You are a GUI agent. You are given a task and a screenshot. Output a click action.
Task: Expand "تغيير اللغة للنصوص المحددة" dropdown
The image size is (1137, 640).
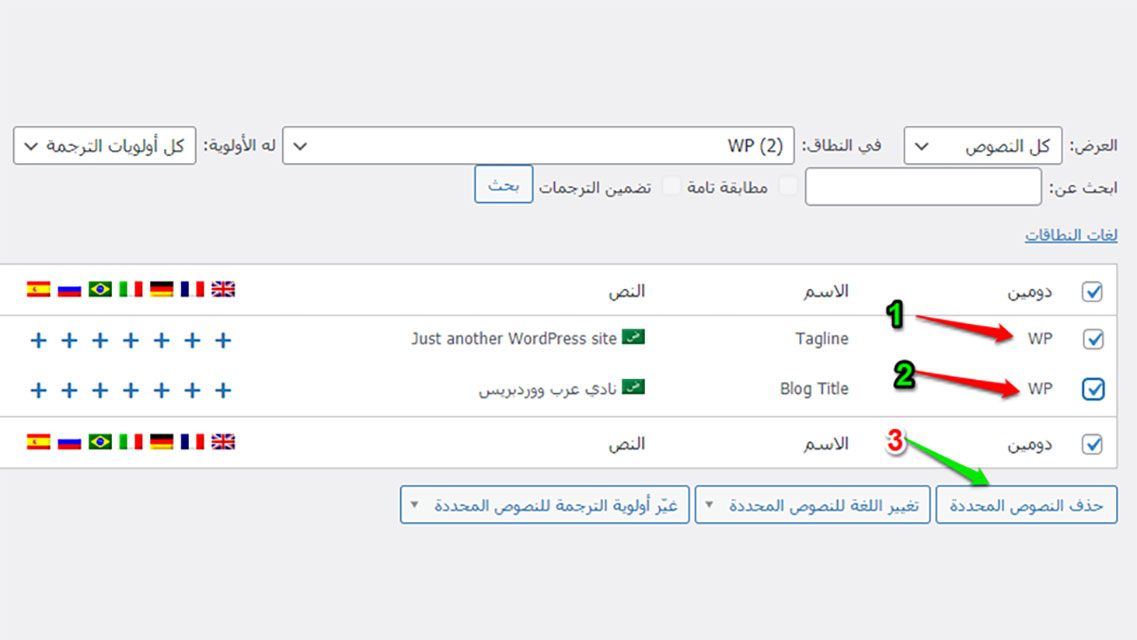coord(812,506)
